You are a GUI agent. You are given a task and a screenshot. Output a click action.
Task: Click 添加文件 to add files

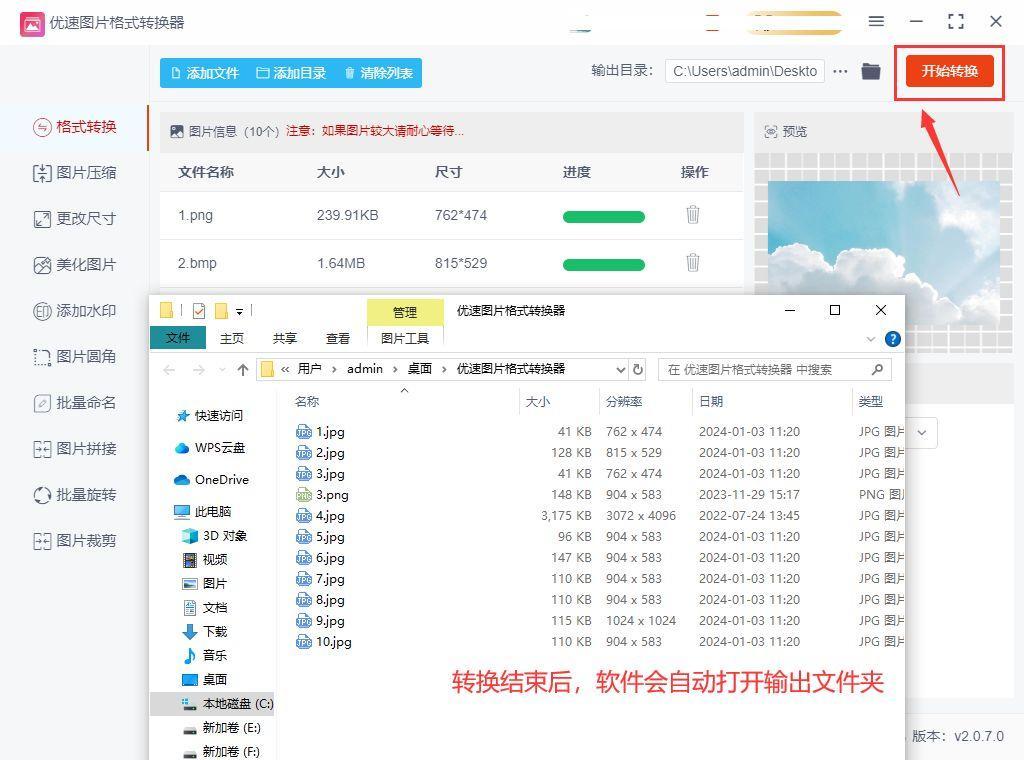[x=205, y=73]
